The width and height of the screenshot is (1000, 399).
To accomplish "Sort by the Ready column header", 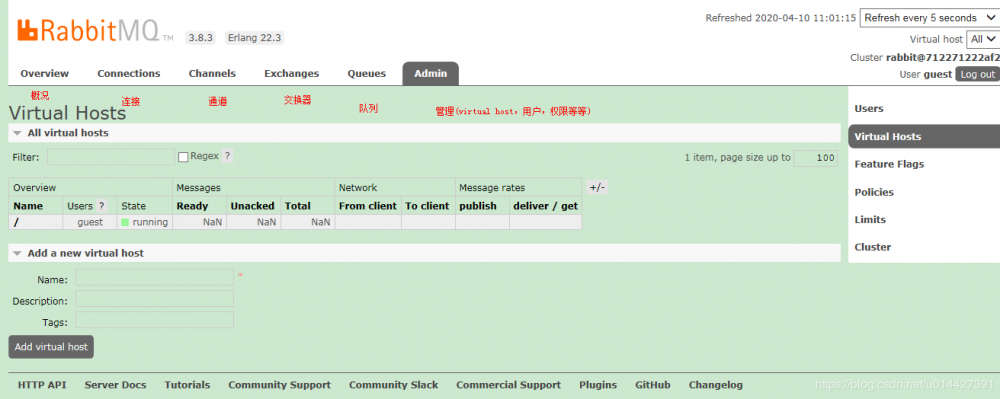I will (x=192, y=206).
